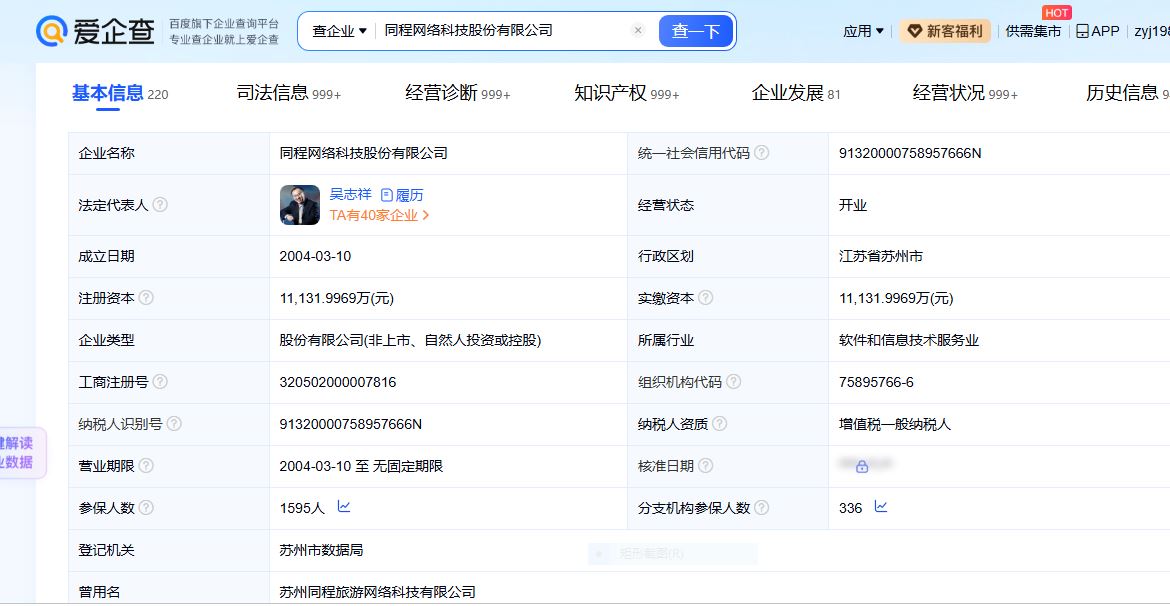Switch to the 经营状况 tab

coord(965,93)
